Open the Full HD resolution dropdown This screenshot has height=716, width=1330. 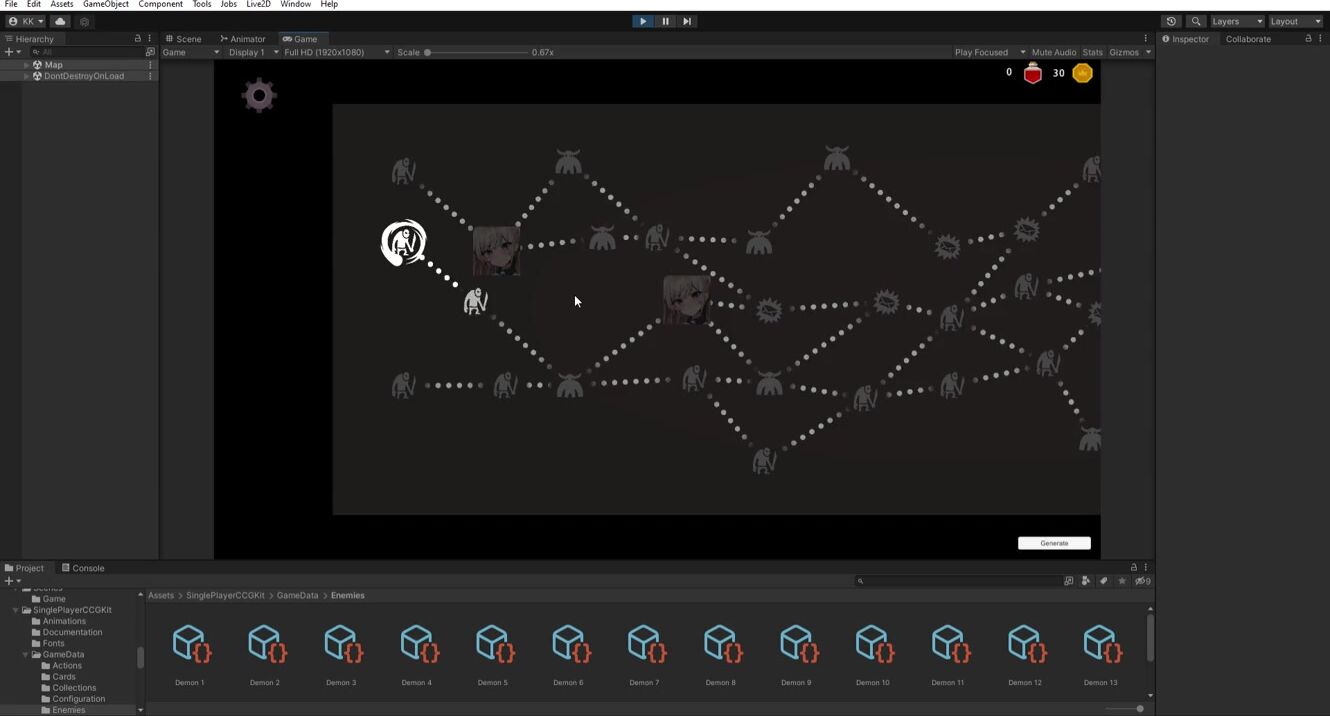[x=336, y=52]
